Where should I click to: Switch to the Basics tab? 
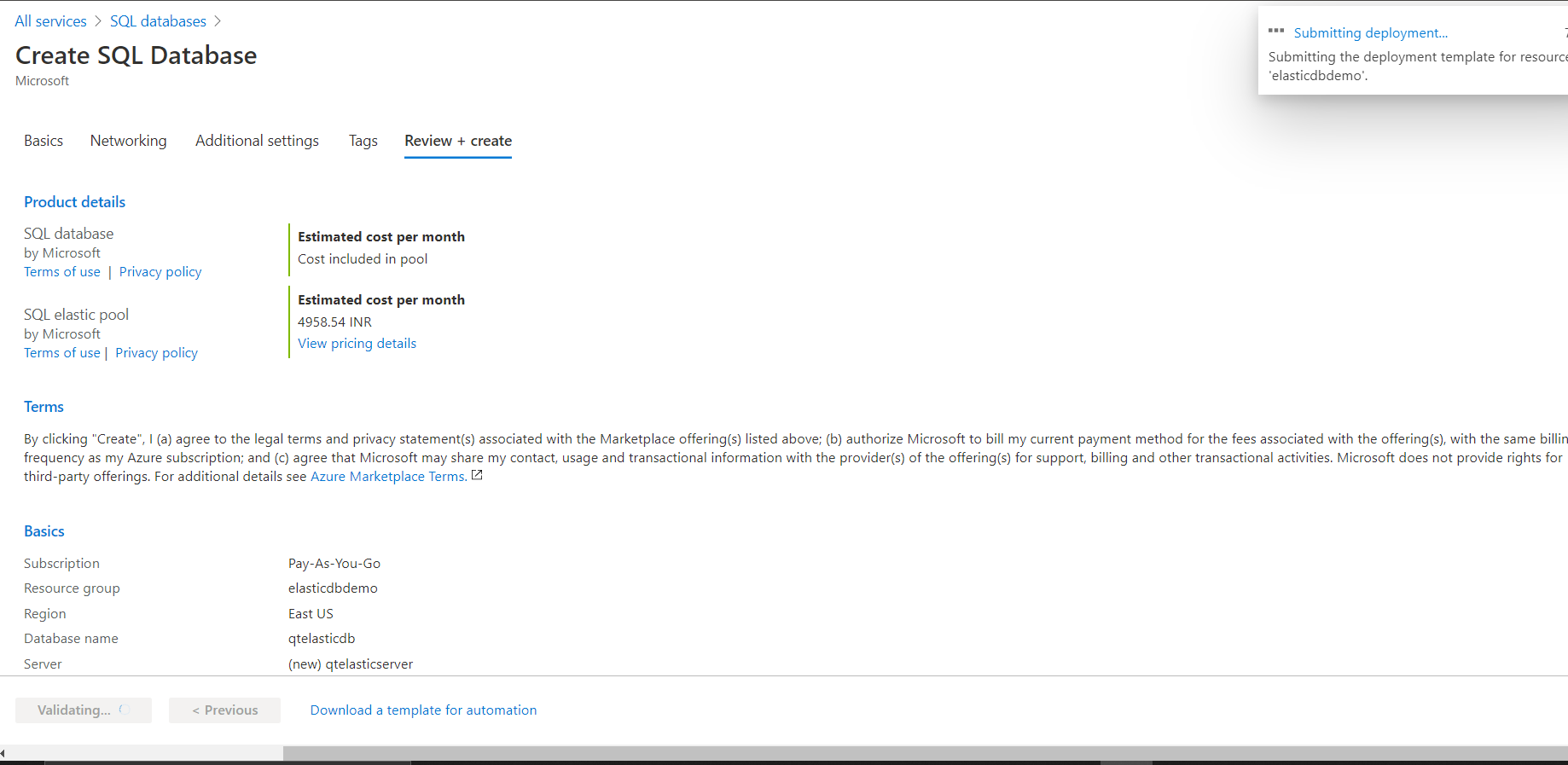(x=44, y=141)
